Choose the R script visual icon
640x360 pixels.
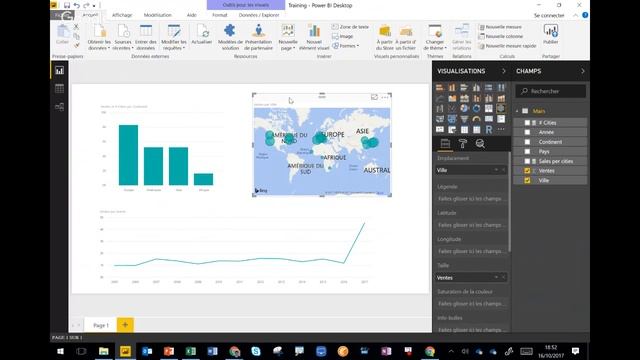click(489, 130)
